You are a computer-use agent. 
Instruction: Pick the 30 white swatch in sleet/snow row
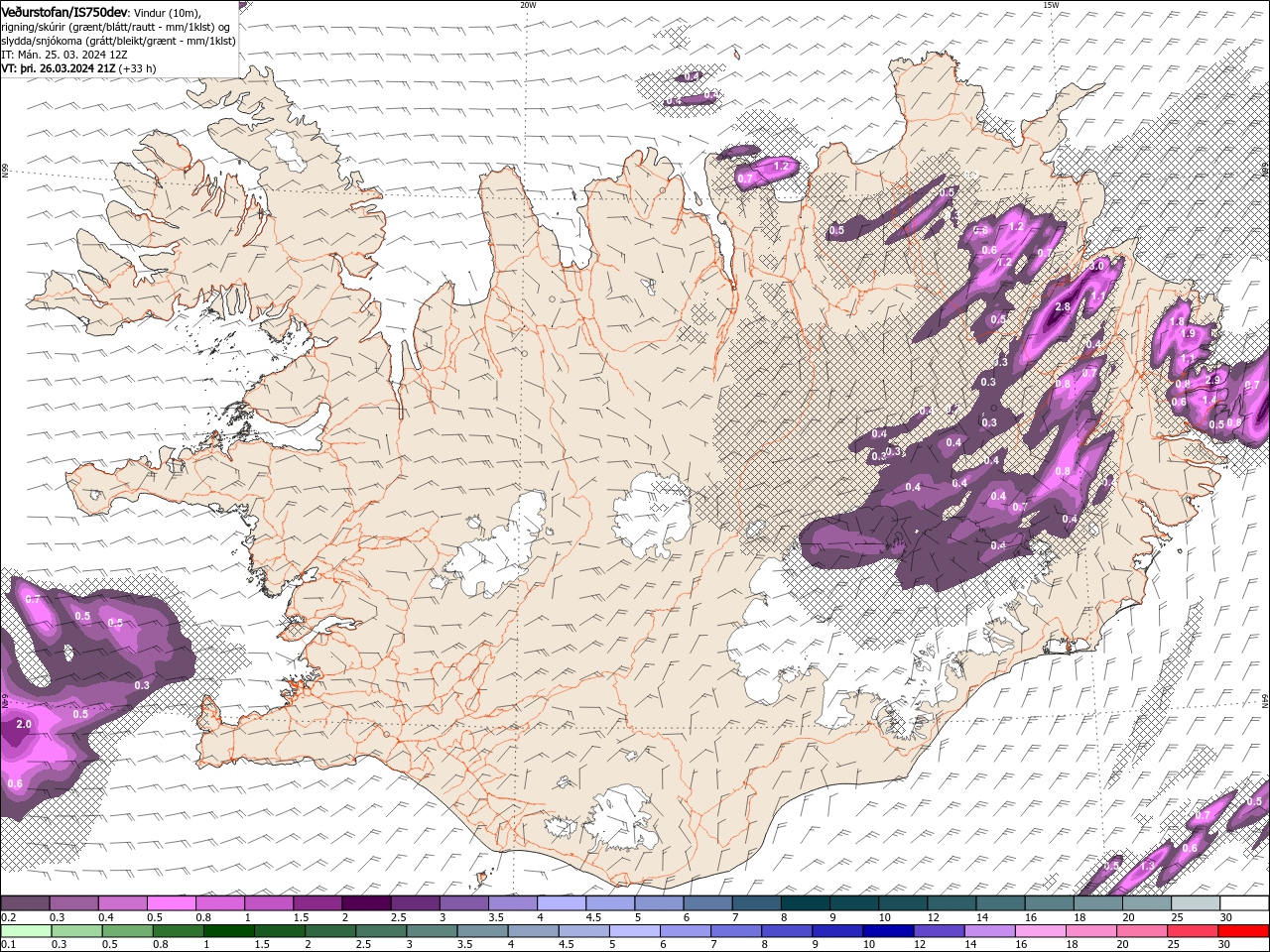1245,903
